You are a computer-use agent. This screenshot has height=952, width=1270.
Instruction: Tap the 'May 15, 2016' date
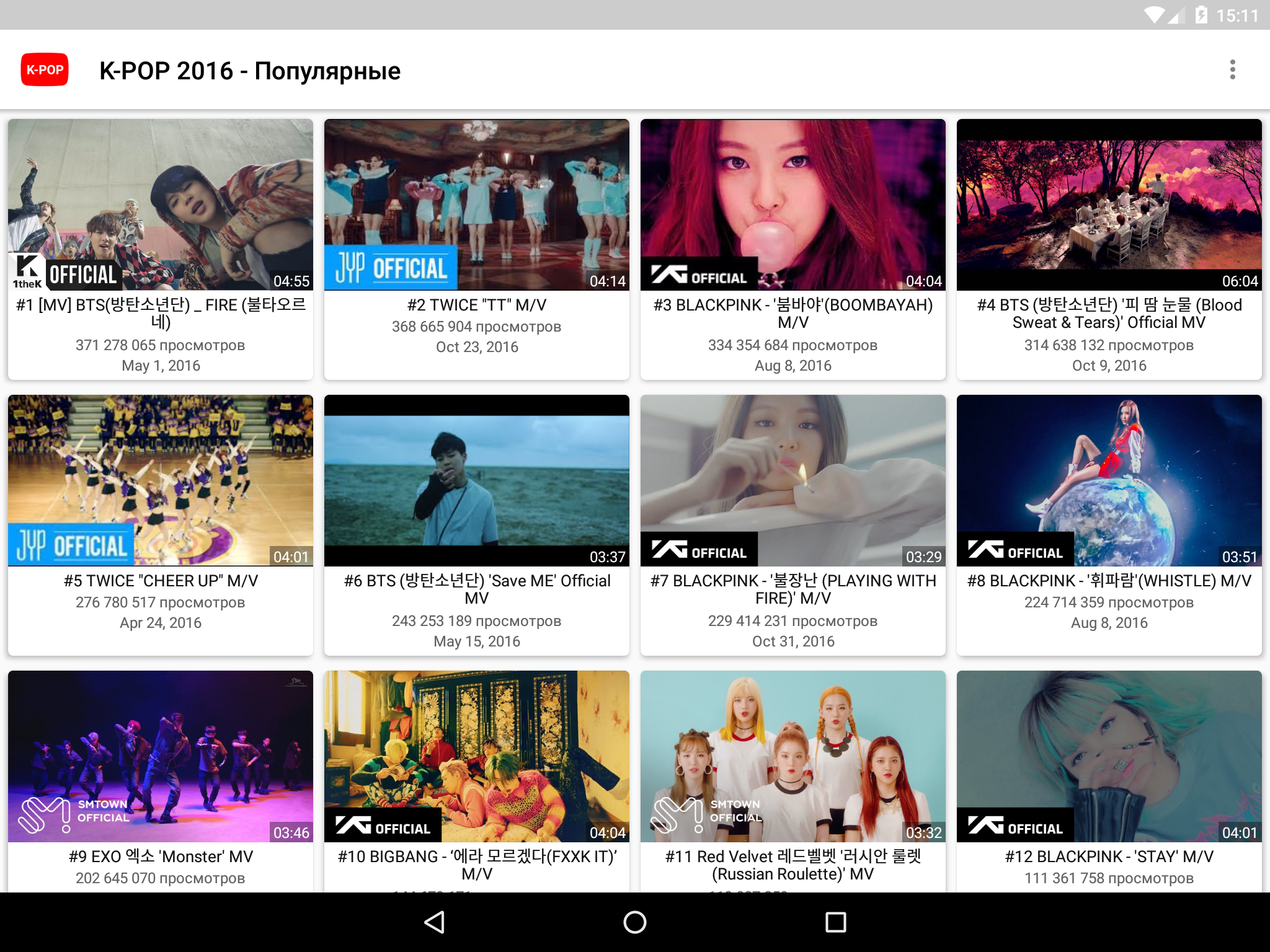click(477, 641)
